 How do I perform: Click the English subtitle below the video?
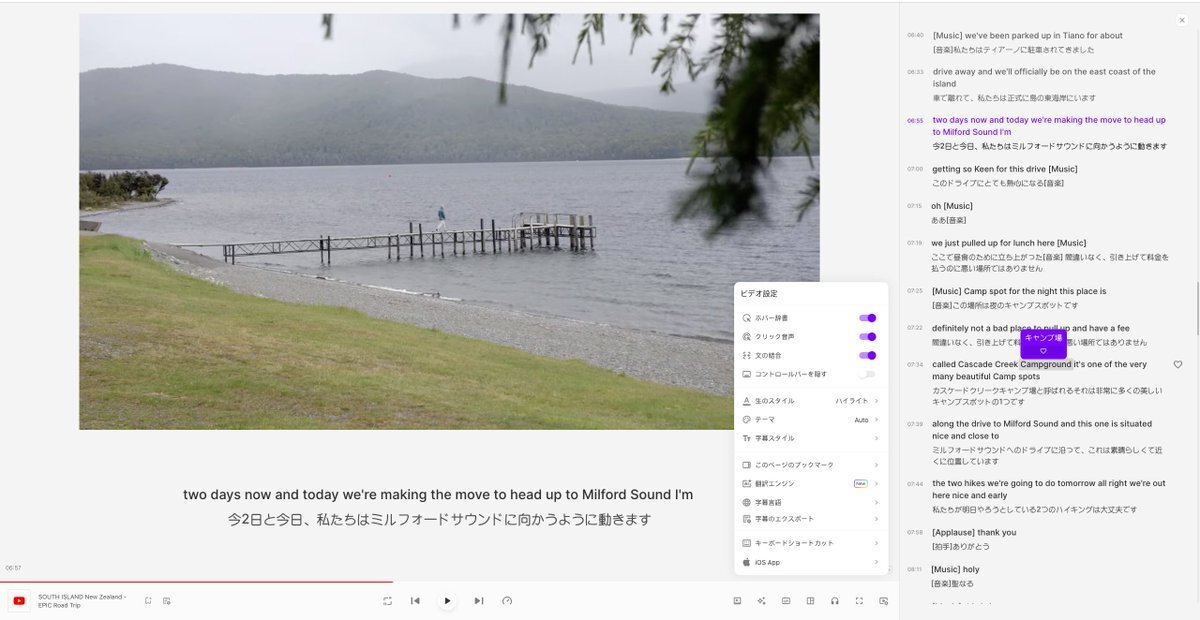point(438,495)
